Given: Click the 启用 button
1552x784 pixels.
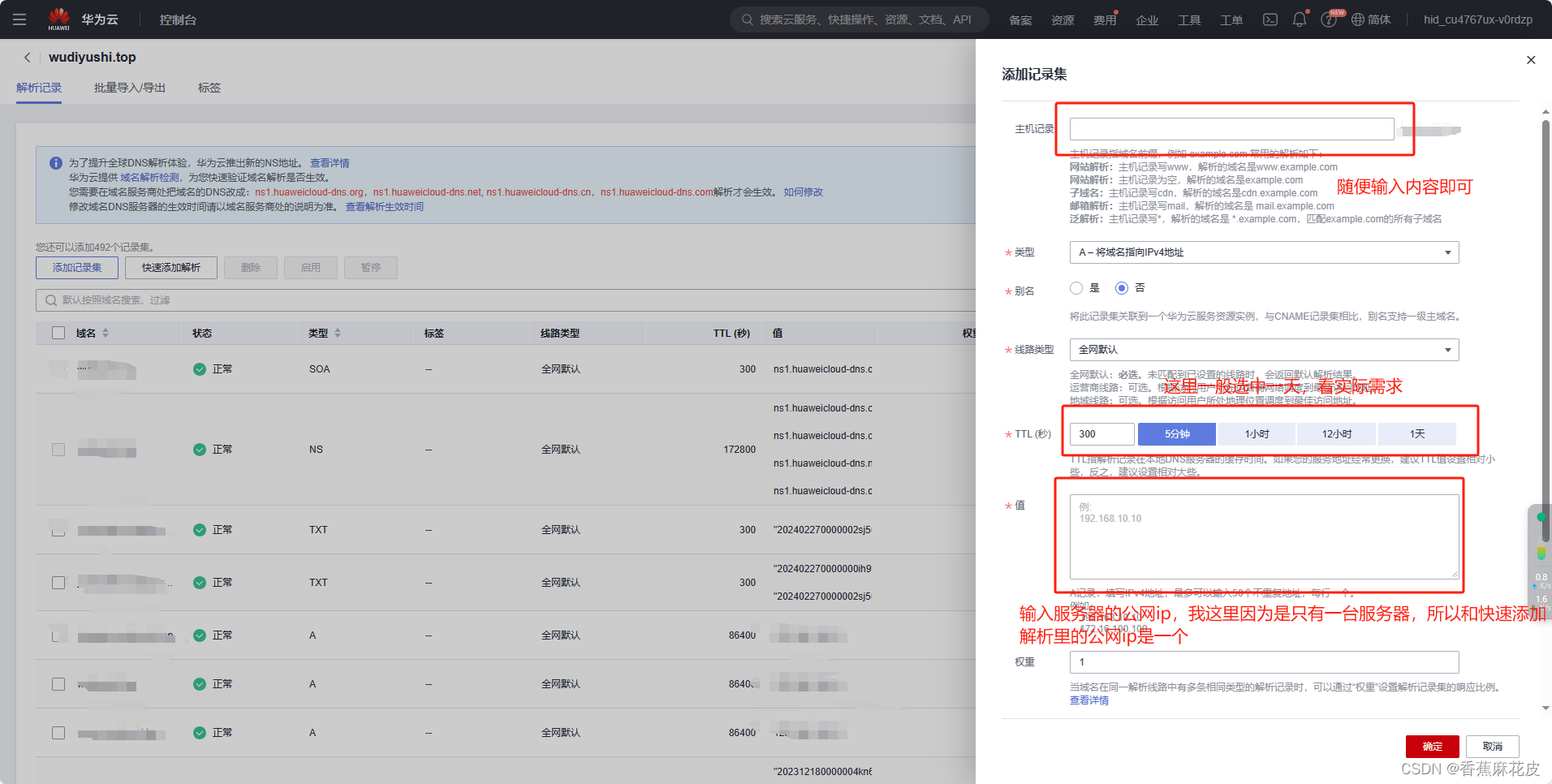Looking at the screenshot, I should coord(311,268).
